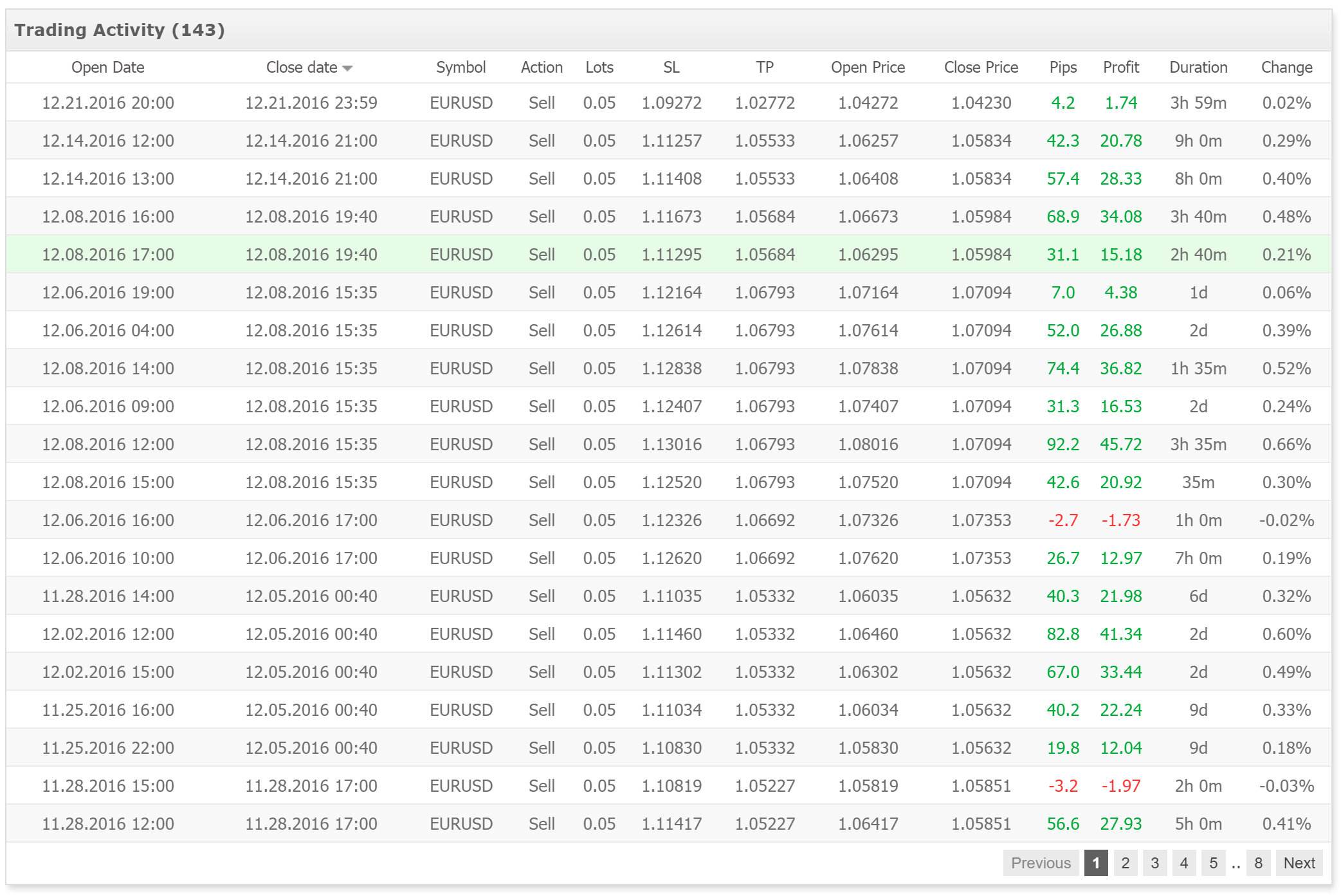This screenshot has height=896, width=1341.
Task: Click profit value 20.78
Action: pyautogui.click(x=1121, y=141)
